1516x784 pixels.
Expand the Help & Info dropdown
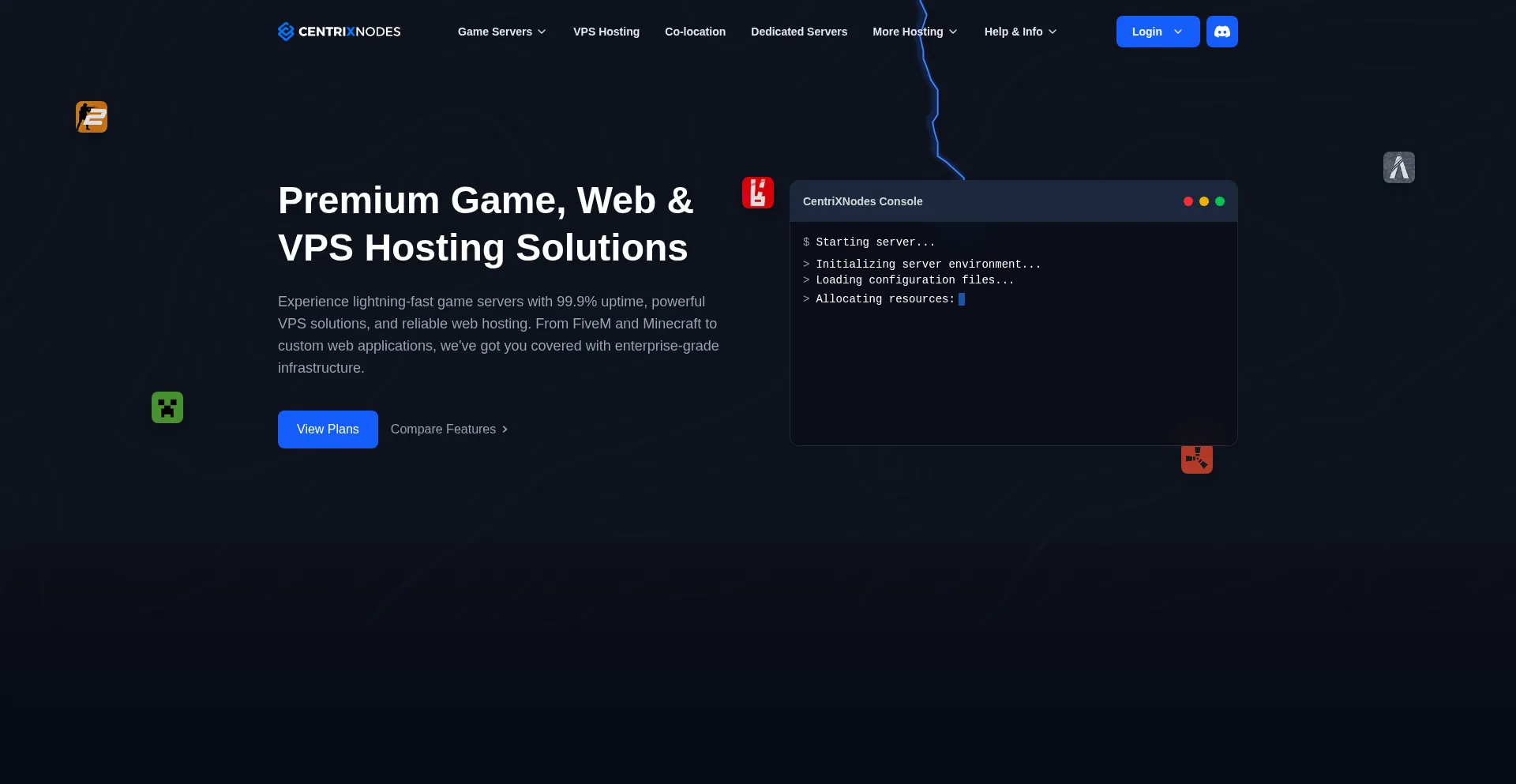pyautogui.click(x=1020, y=32)
